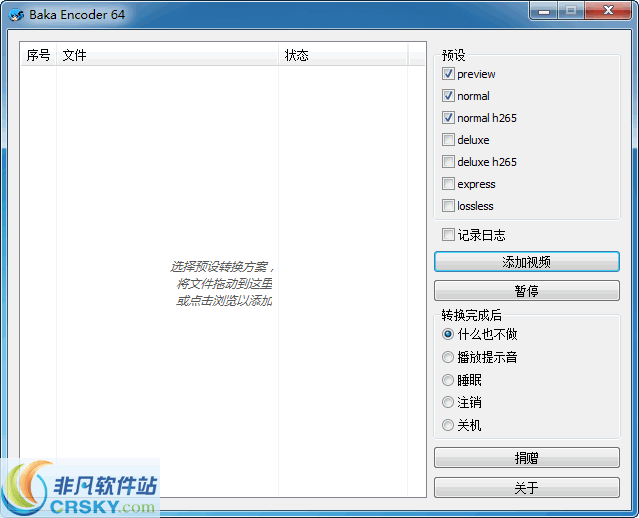
Task: Click the 状态 column header
Action: [x=343, y=55]
